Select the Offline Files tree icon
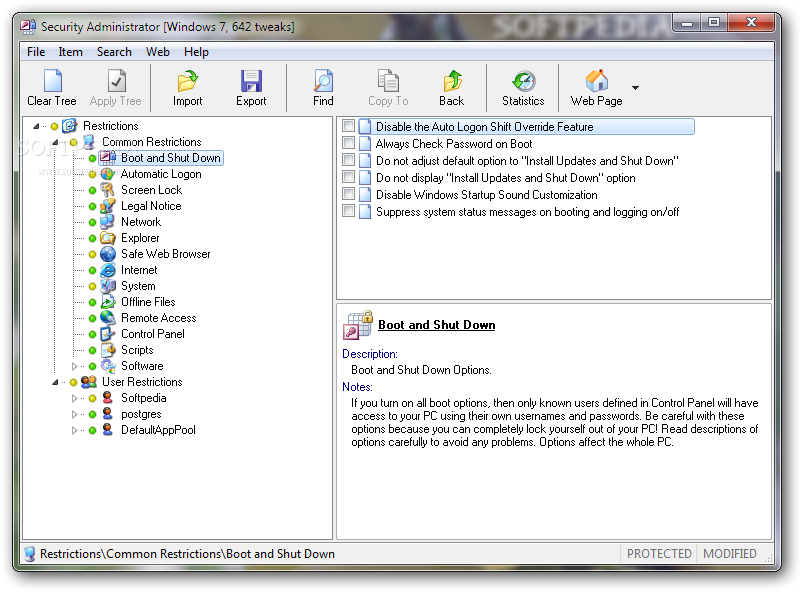This screenshot has width=802, height=592. [x=107, y=302]
